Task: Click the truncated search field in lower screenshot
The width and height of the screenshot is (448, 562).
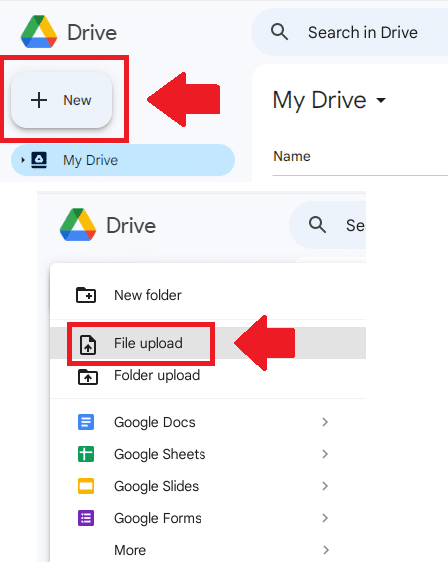Action: point(327,225)
